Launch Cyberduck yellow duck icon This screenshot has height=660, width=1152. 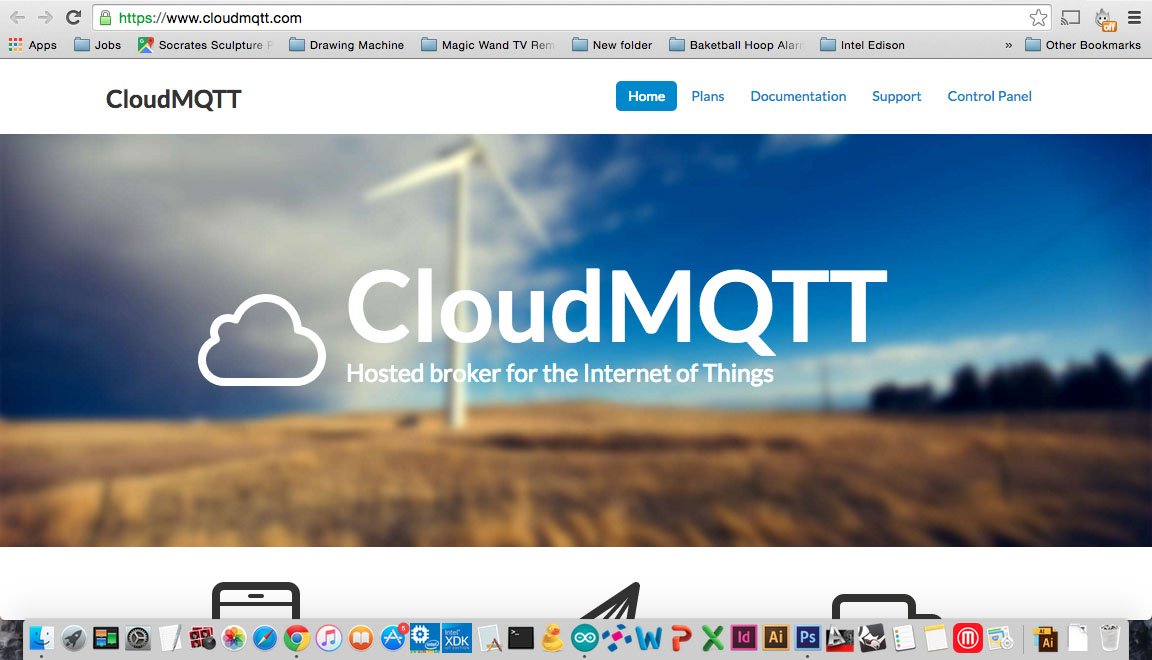click(552, 638)
